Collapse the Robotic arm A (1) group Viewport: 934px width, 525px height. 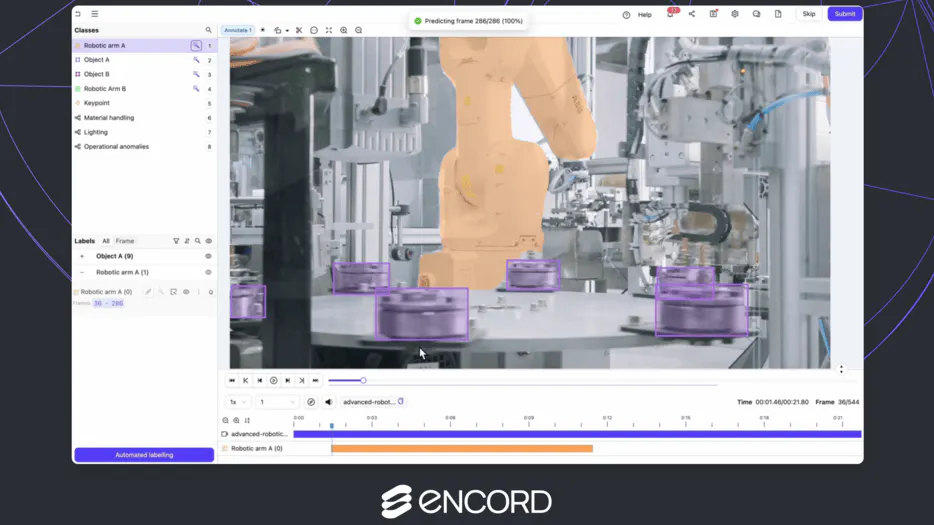tap(82, 272)
